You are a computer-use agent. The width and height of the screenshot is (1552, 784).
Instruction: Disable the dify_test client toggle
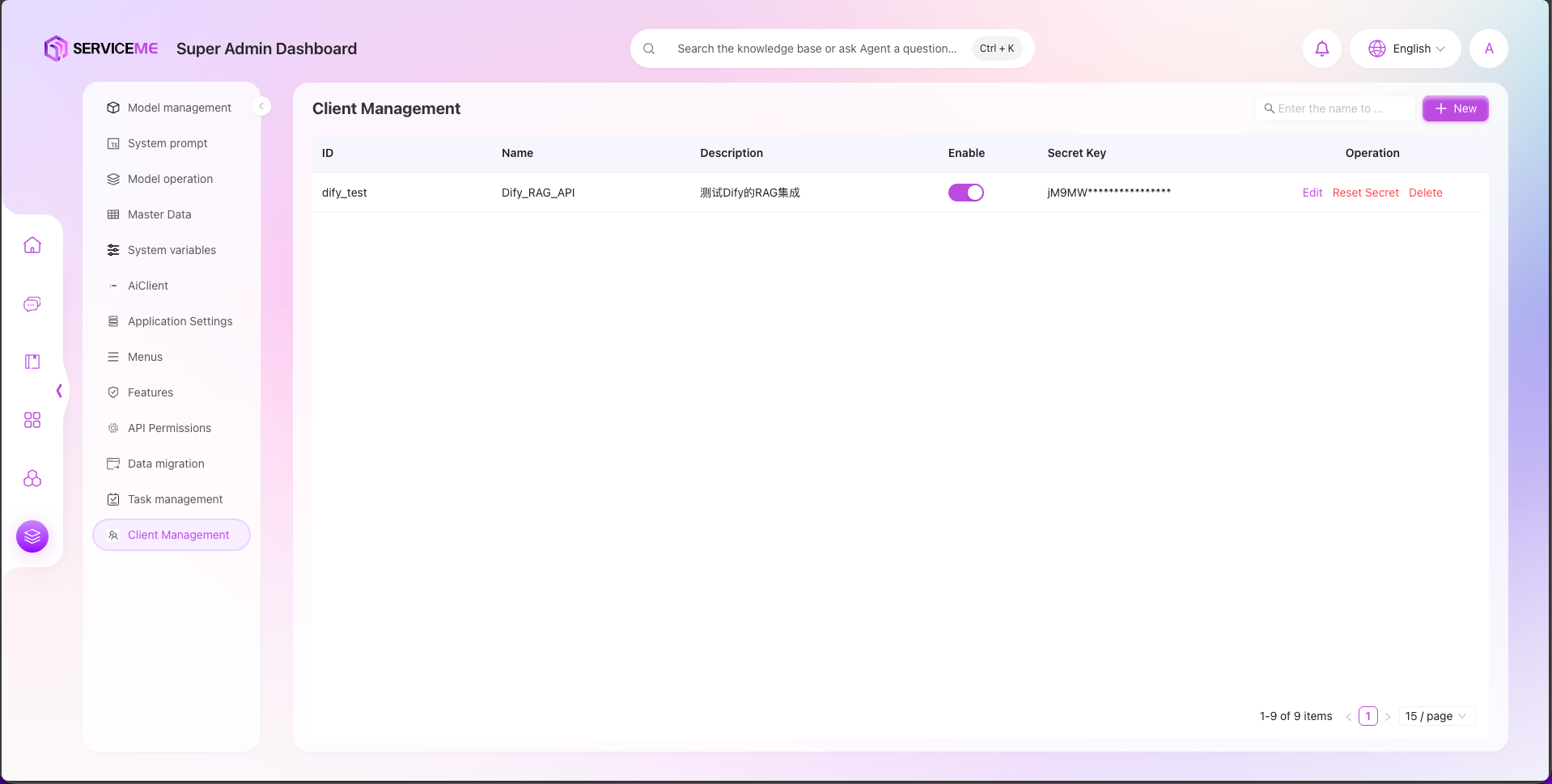pyautogui.click(x=965, y=193)
